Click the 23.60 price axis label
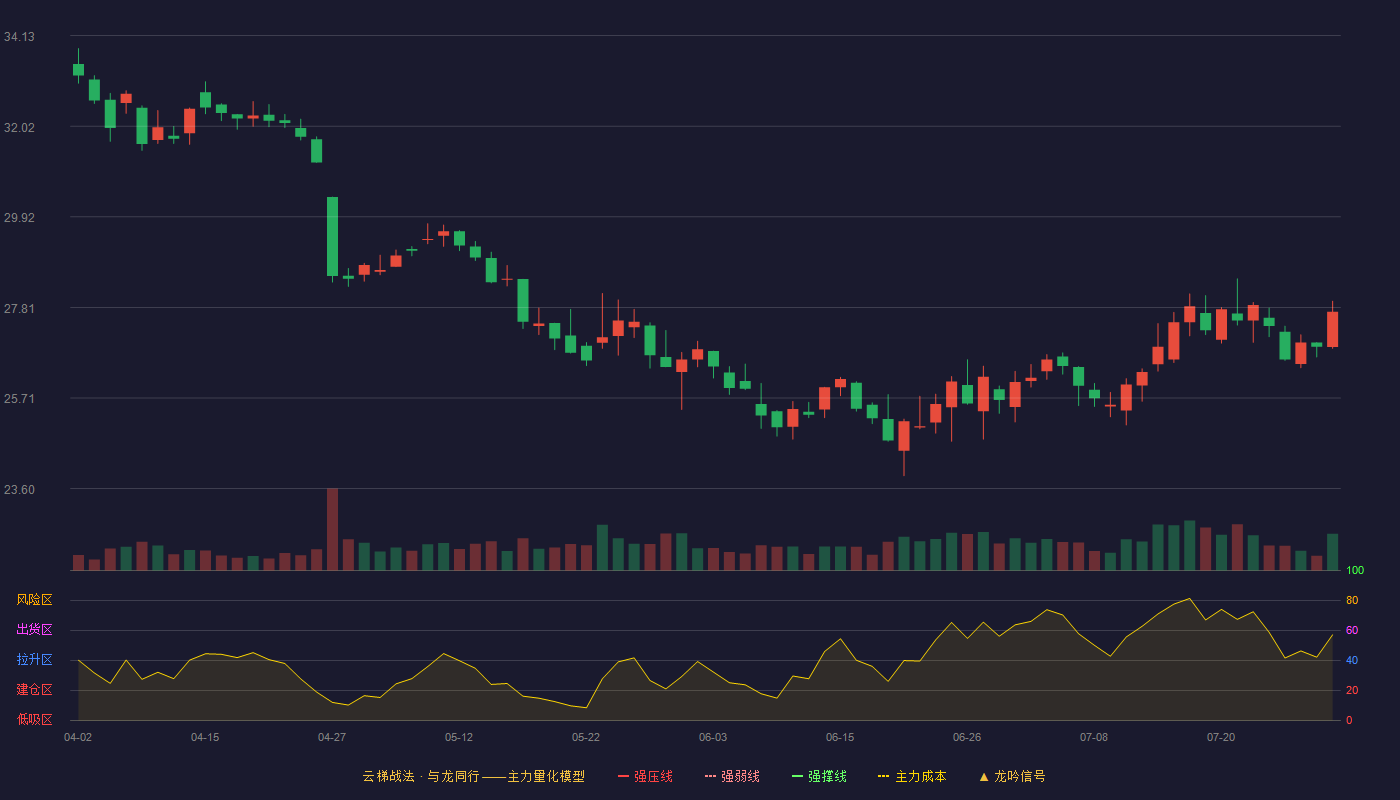This screenshot has height=800, width=1400. (x=19, y=489)
